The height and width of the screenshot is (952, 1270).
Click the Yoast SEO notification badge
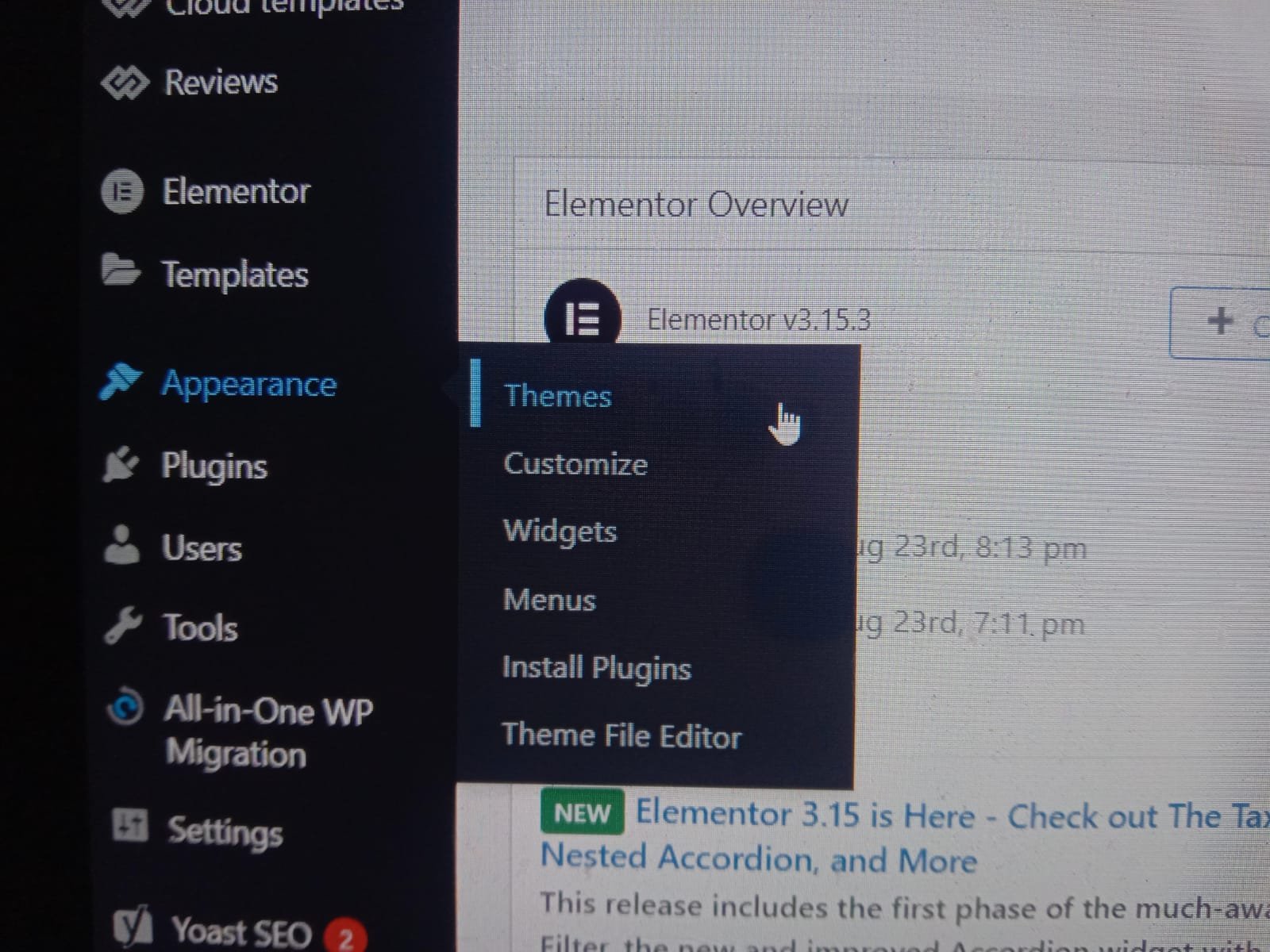[346, 938]
